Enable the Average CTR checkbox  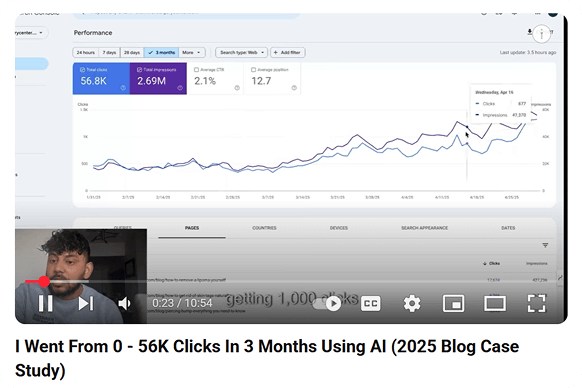(x=196, y=69)
